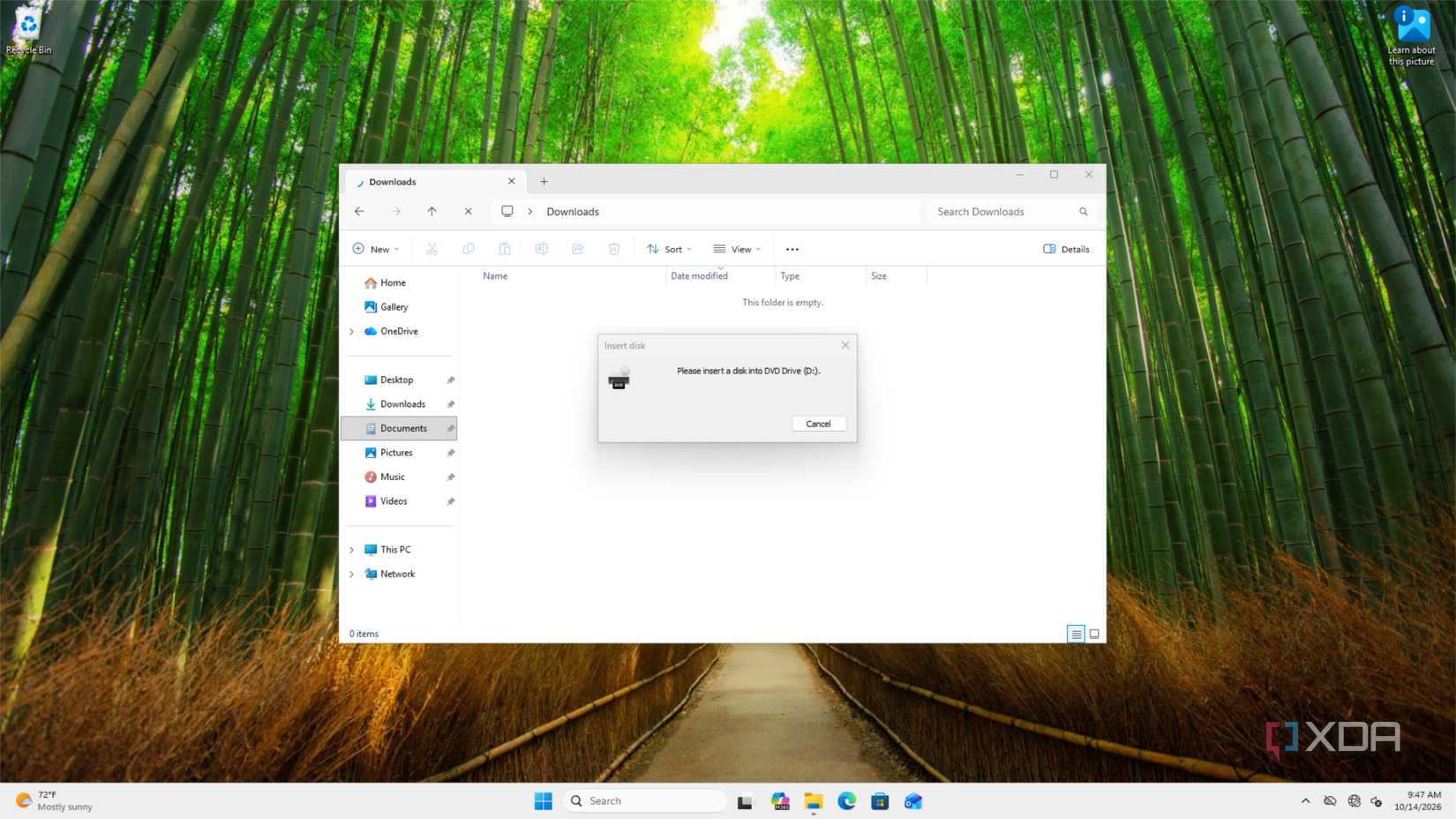Open the Recycle Bin desktop icon
Image resolution: width=1456 pixels, height=819 pixels.
(x=28, y=32)
